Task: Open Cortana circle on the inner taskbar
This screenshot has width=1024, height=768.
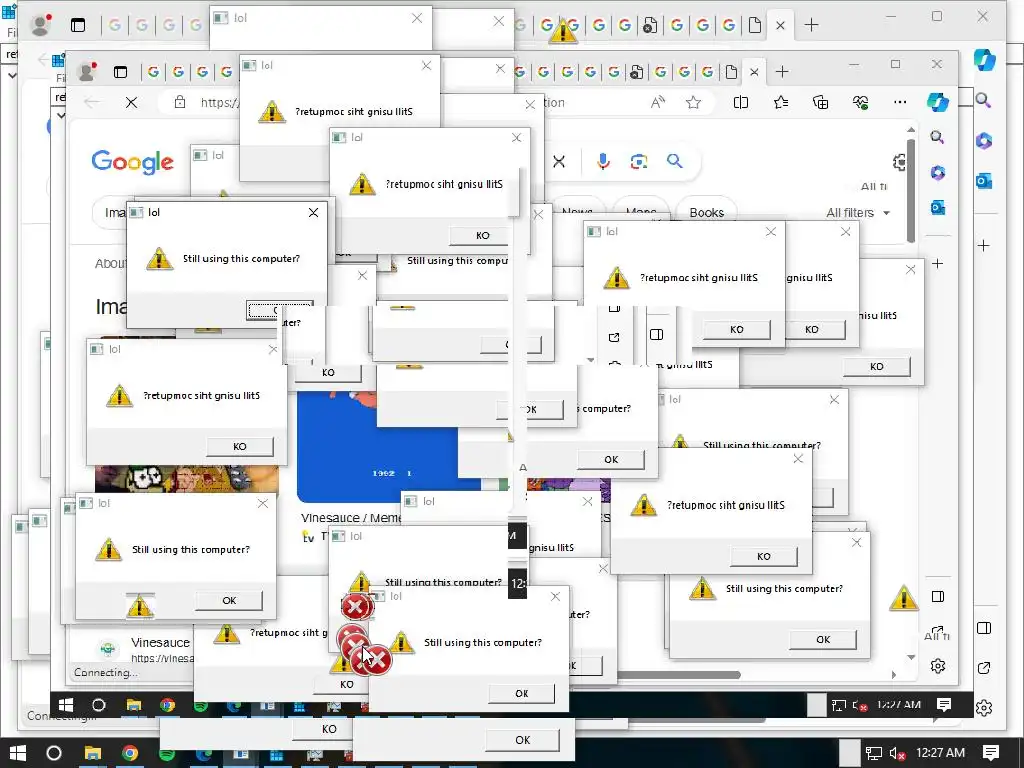Action: coord(99,705)
